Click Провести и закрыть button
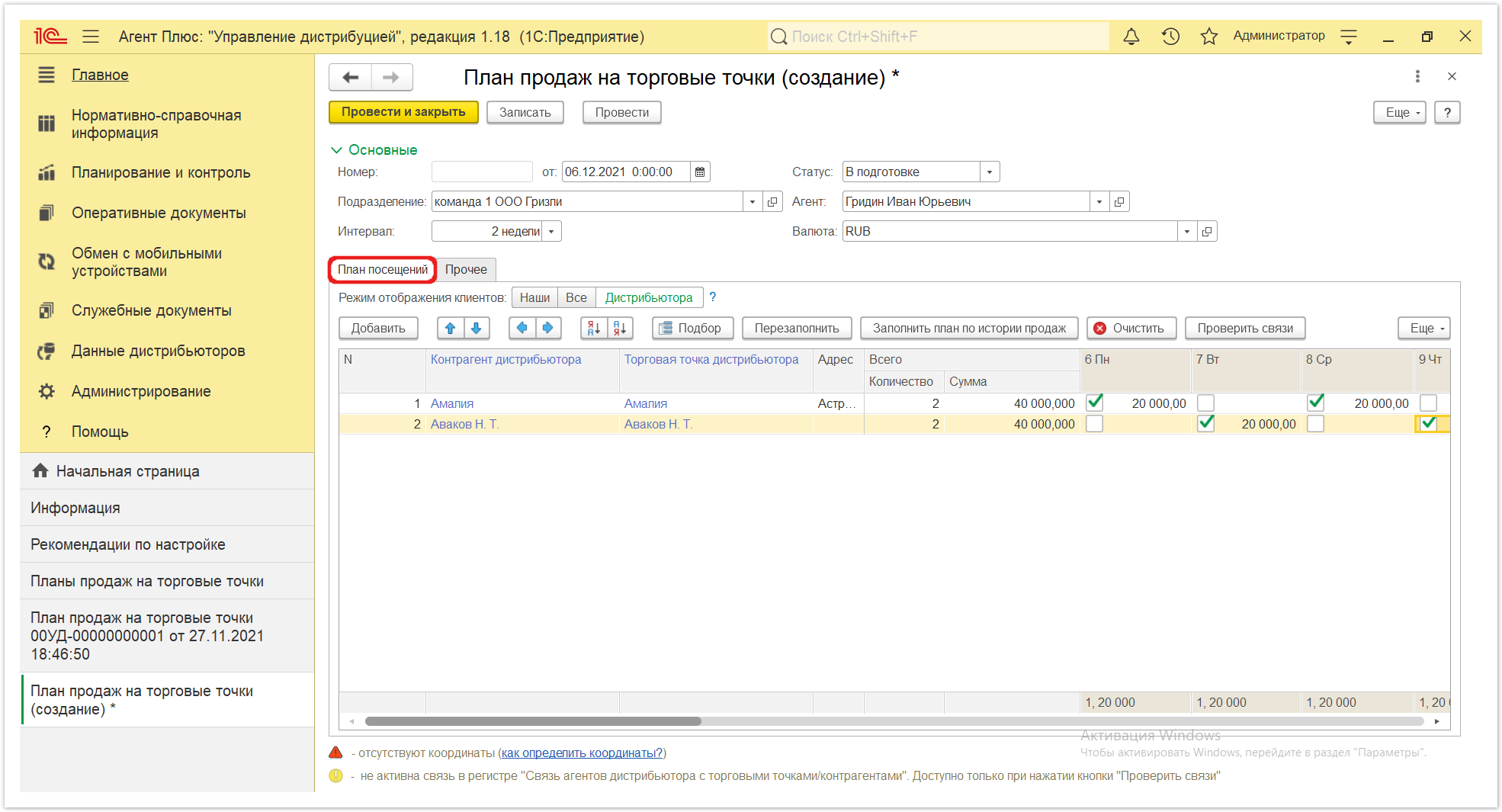The height and width of the screenshot is (812, 1502). [x=403, y=112]
